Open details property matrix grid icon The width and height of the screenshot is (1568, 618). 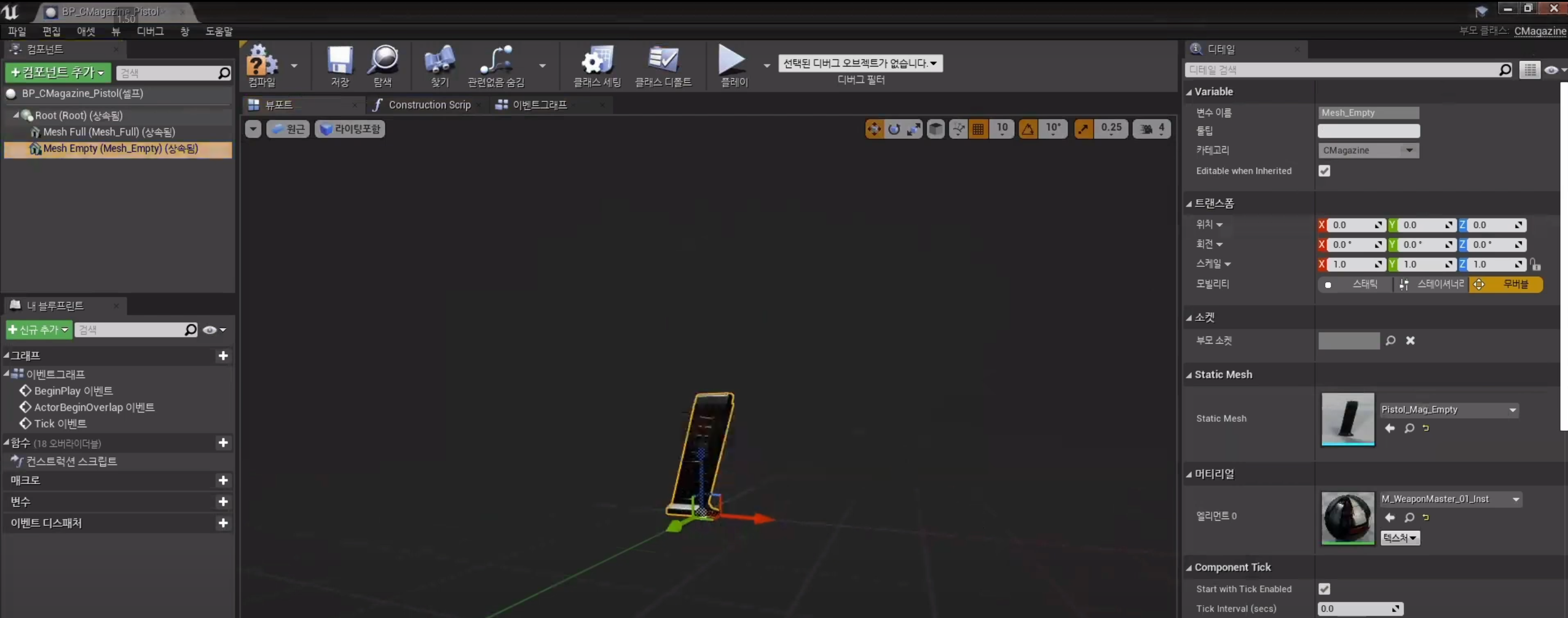click(1530, 70)
